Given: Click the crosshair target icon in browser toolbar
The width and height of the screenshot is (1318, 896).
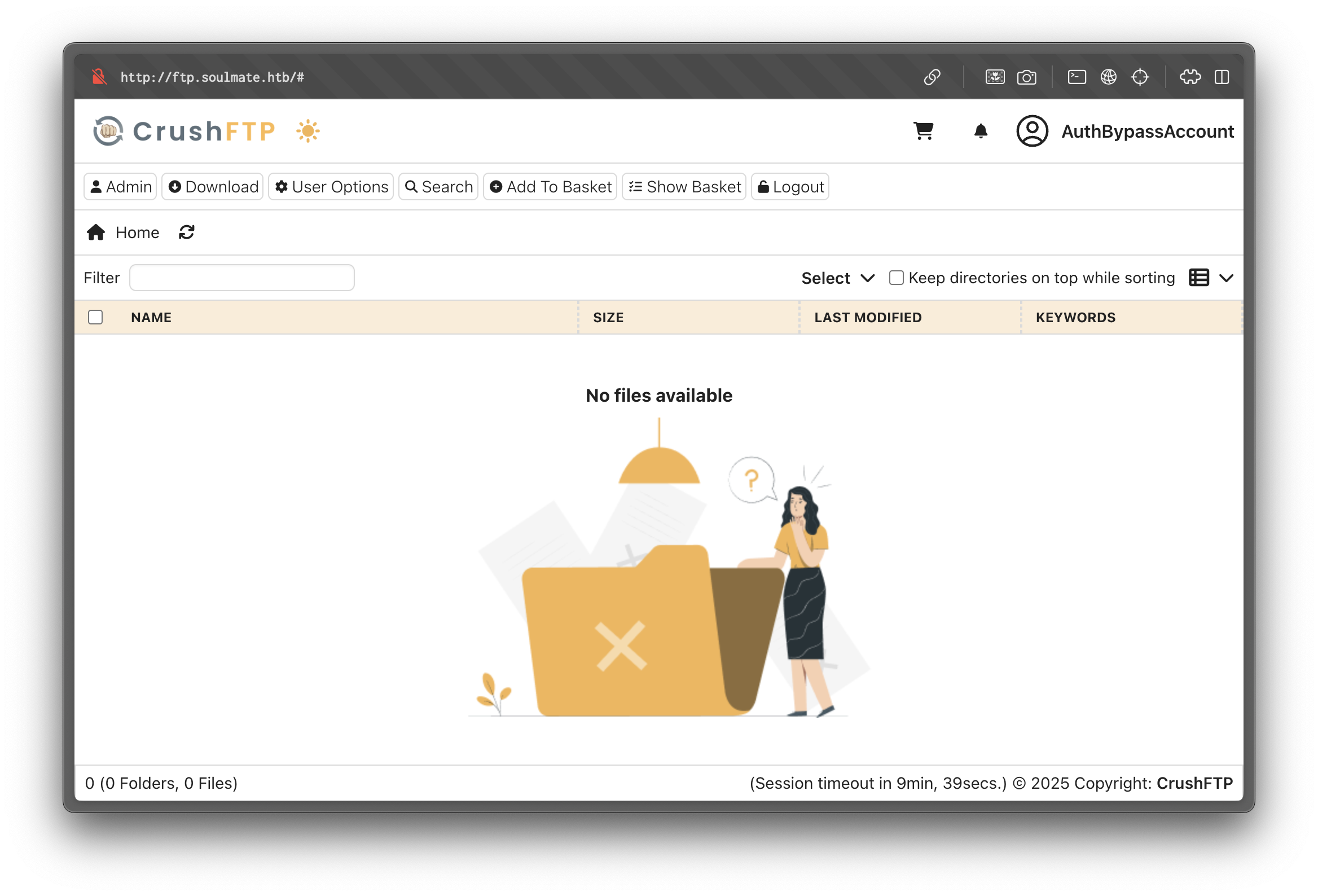Looking at the screenshot, I should 1140,77.
